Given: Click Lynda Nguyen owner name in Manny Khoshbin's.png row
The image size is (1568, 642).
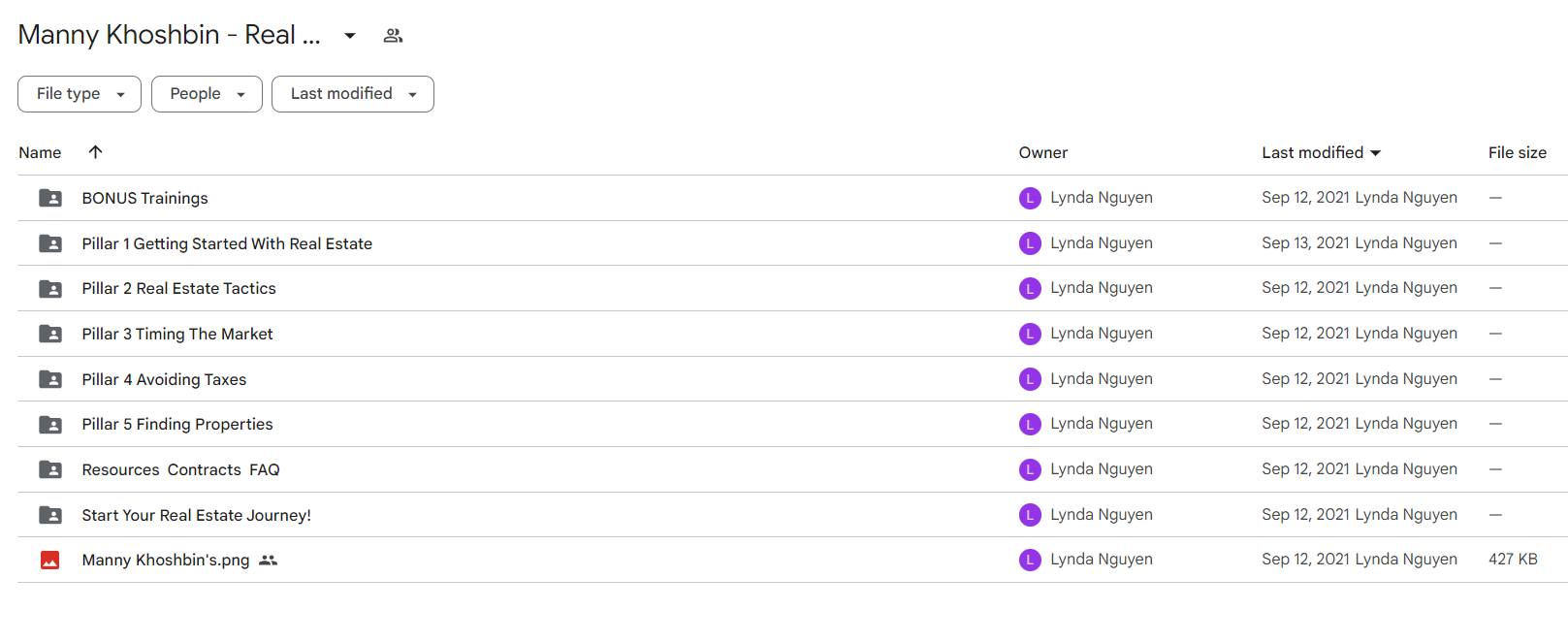Looking at the screenshot, I should tap(1102, 560).
